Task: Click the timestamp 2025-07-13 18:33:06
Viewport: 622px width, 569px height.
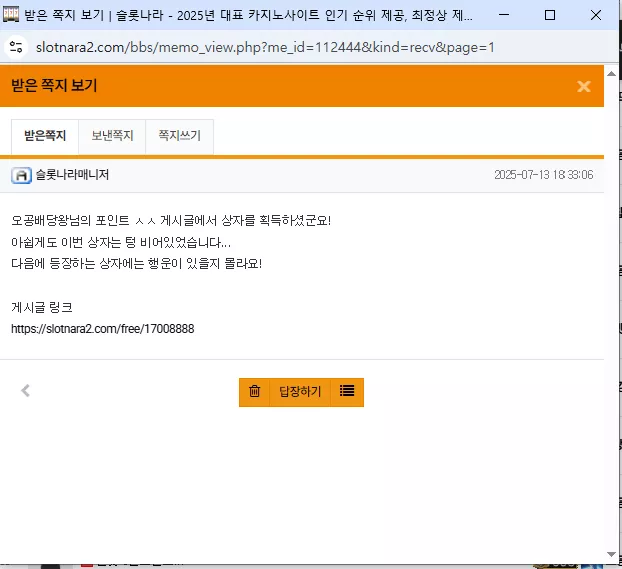Action: [x=543, y=175]
